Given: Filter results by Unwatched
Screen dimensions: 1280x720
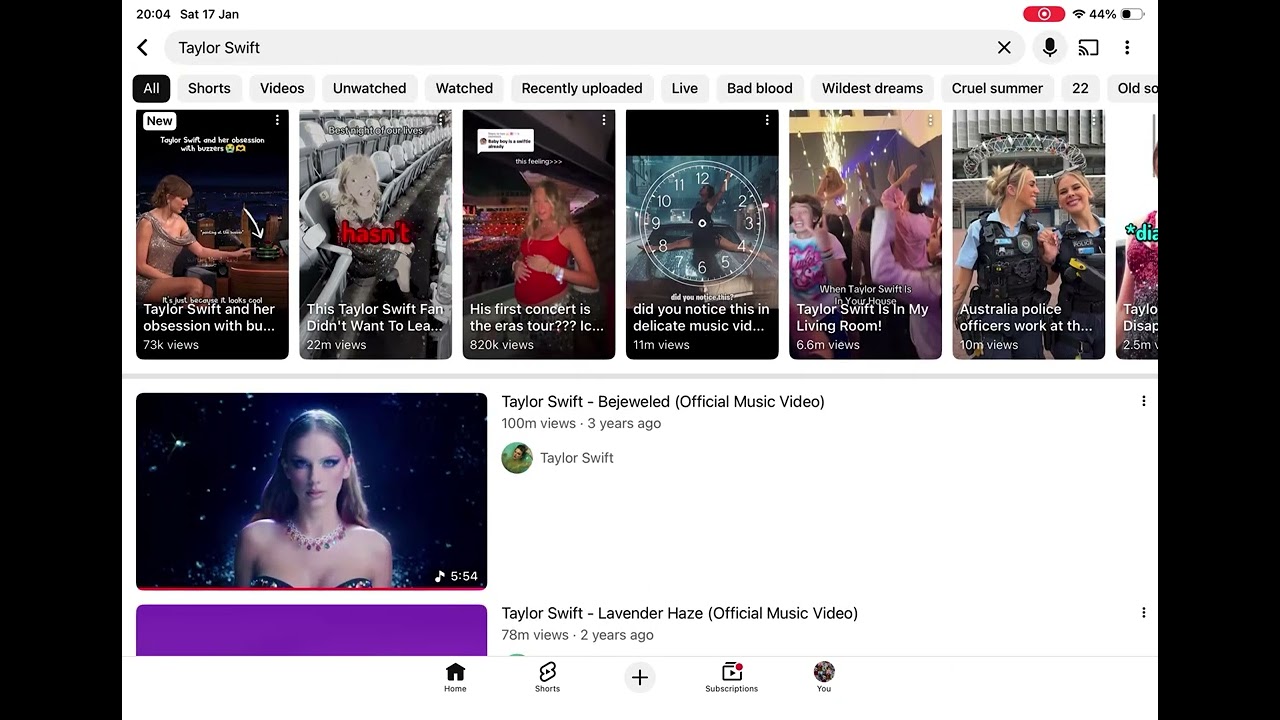Looking at the screenshot, I should [369, 88].
